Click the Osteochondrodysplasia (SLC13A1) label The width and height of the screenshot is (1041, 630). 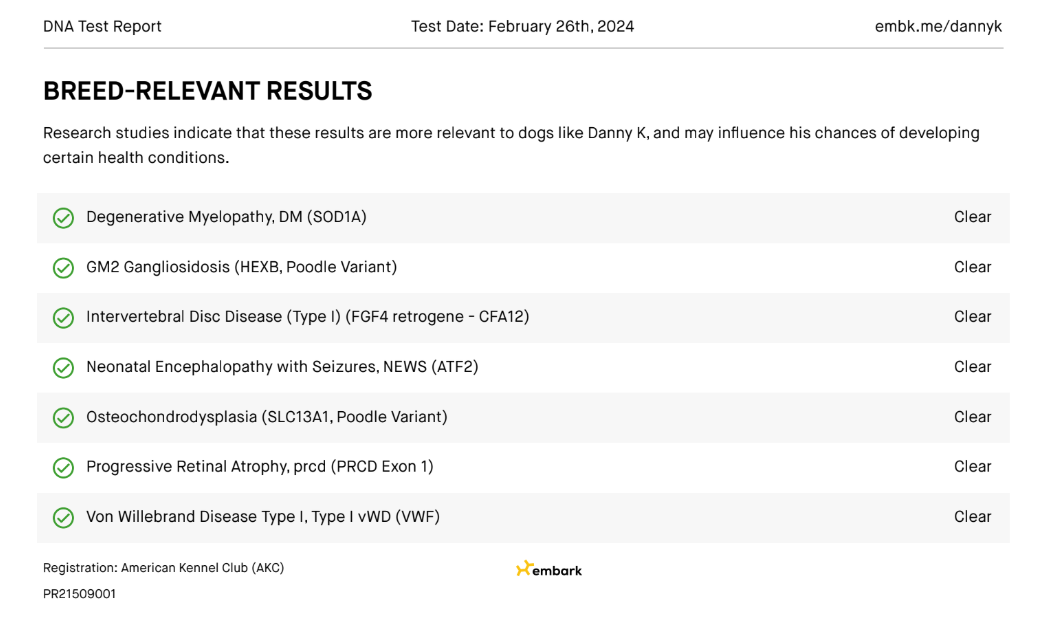266,417
